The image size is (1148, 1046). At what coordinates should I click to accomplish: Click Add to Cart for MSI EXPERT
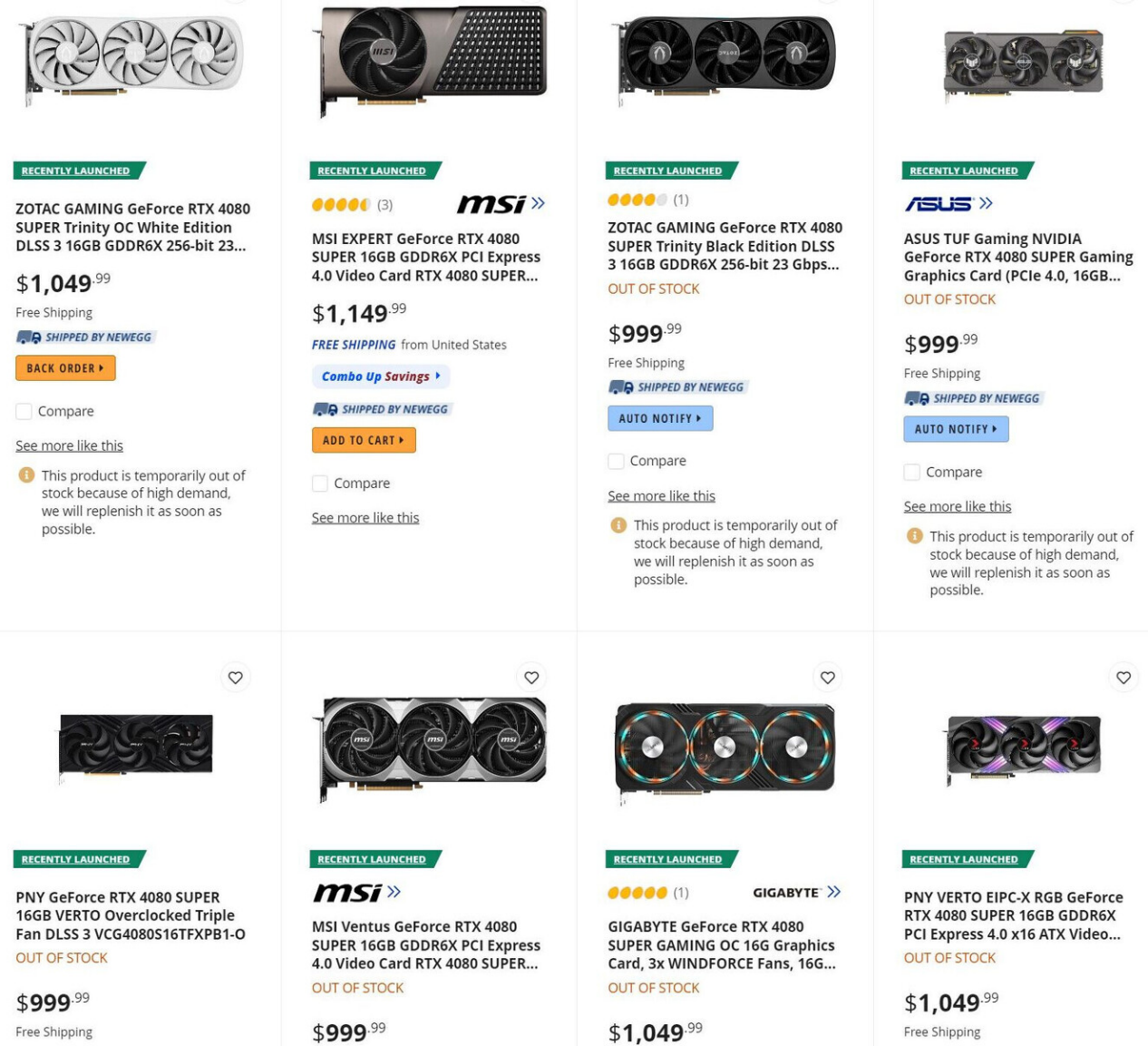364,440
